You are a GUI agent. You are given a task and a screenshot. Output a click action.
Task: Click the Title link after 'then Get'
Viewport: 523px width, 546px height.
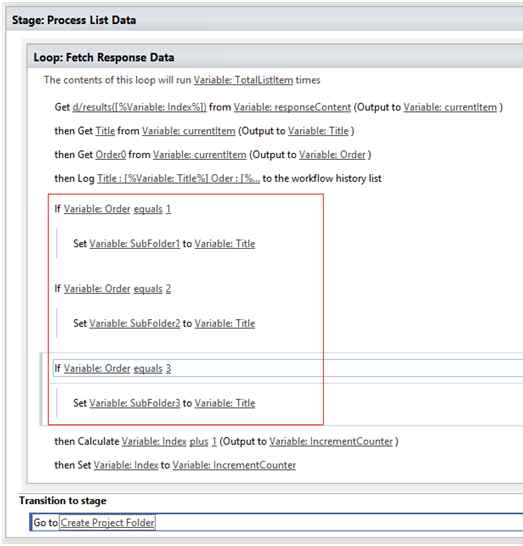(105, 131)
